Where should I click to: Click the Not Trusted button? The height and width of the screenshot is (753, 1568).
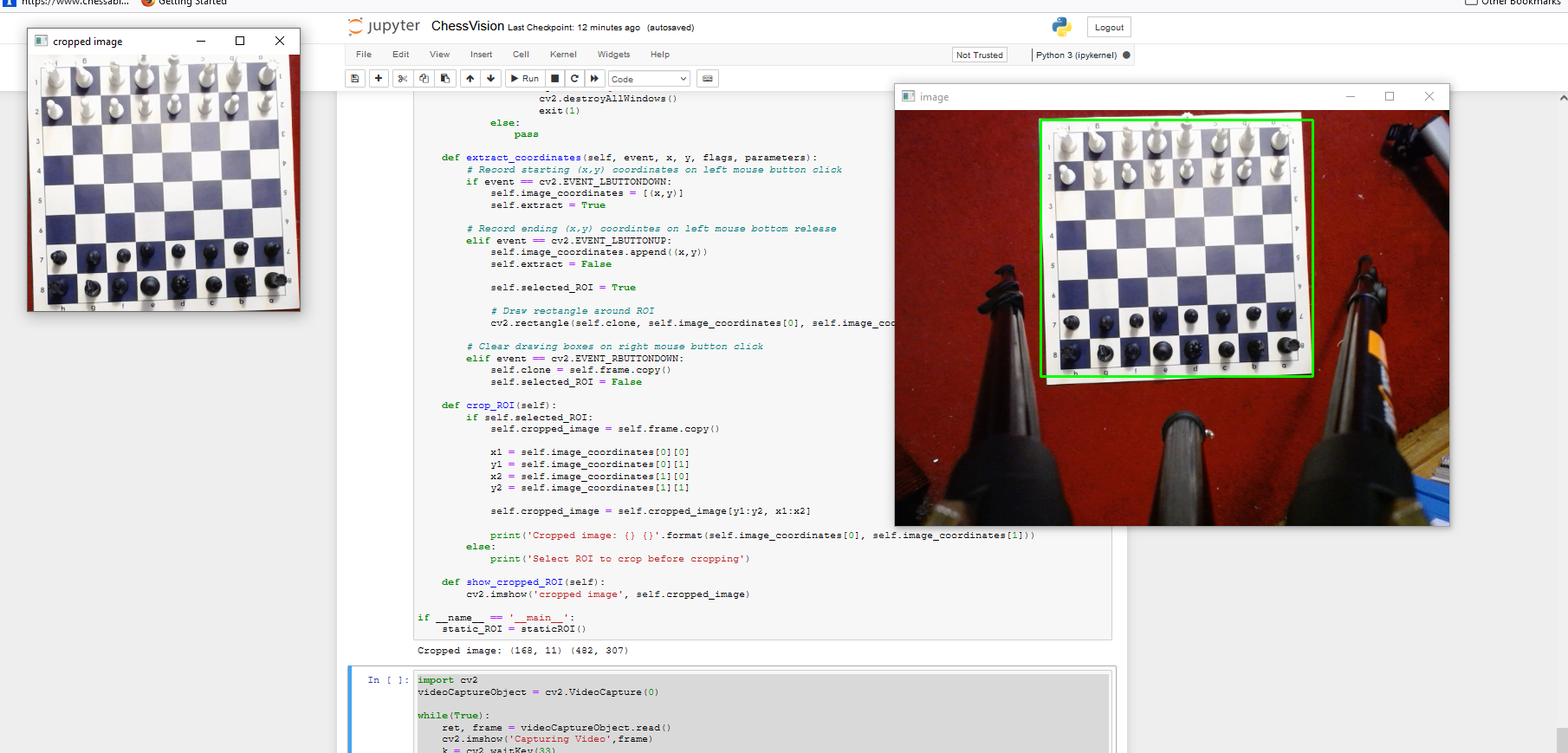click(980, 55)
